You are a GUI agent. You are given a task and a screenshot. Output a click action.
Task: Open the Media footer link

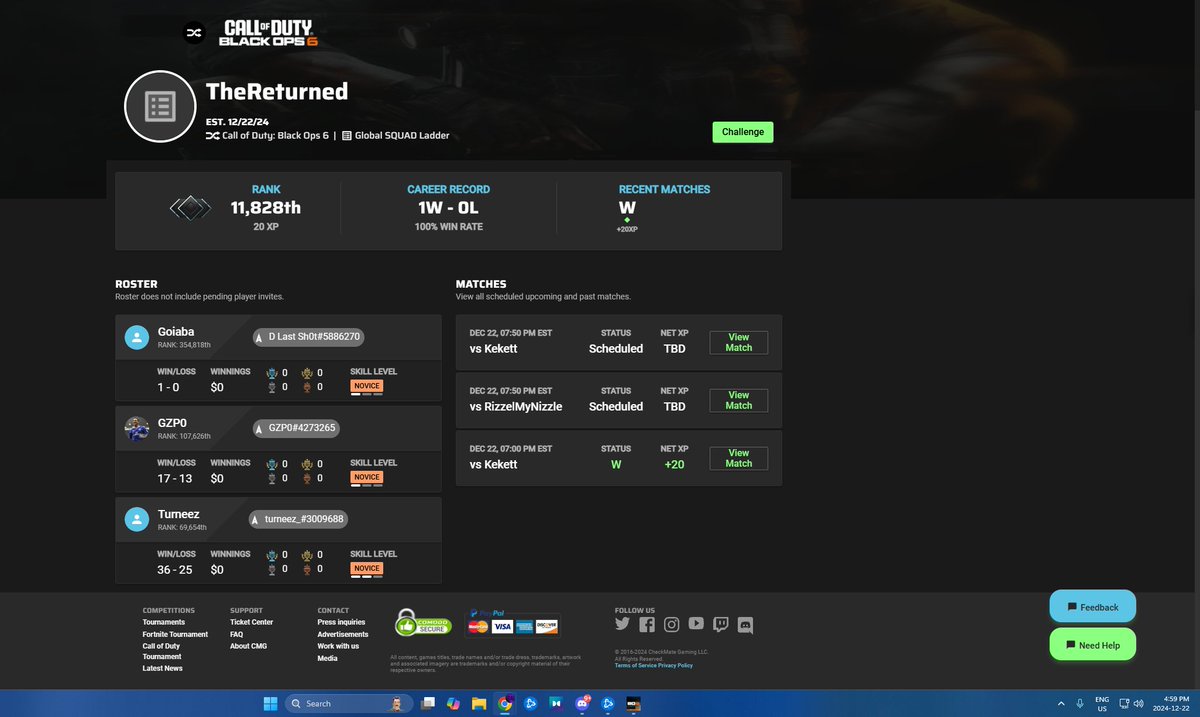(x=327, y=658)
